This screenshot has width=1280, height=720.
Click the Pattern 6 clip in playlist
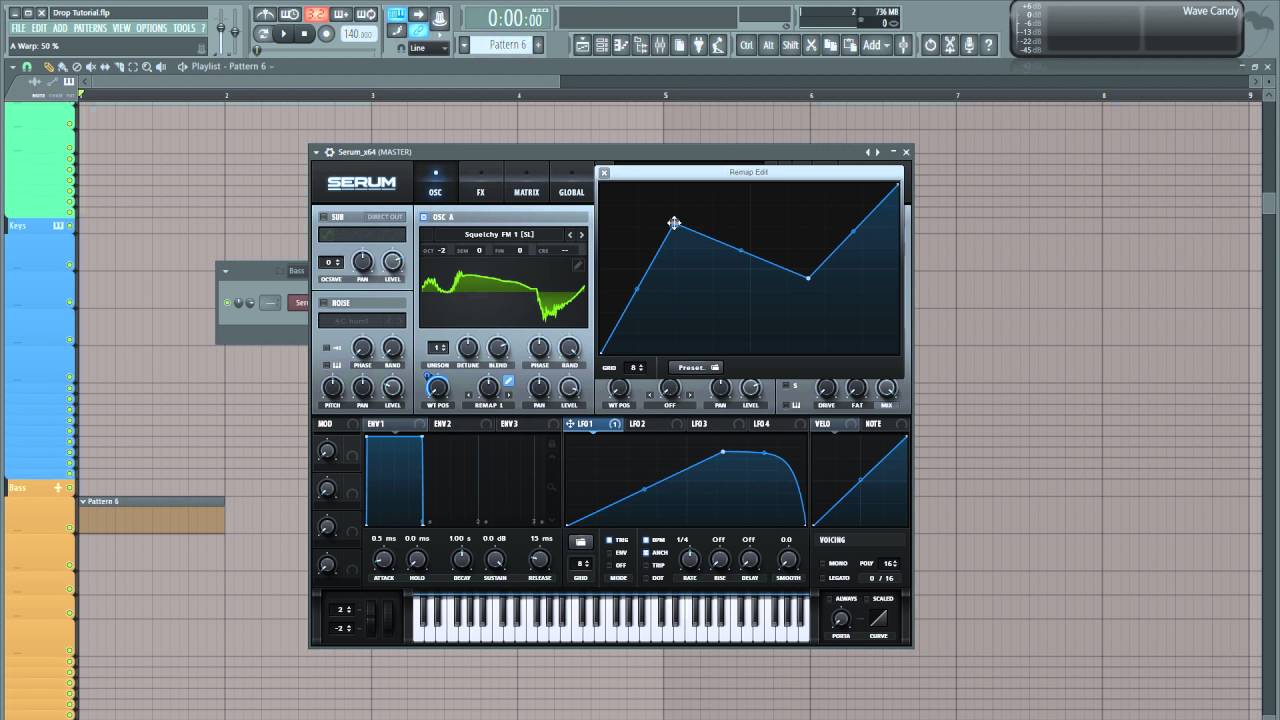(x=151, y=514)
